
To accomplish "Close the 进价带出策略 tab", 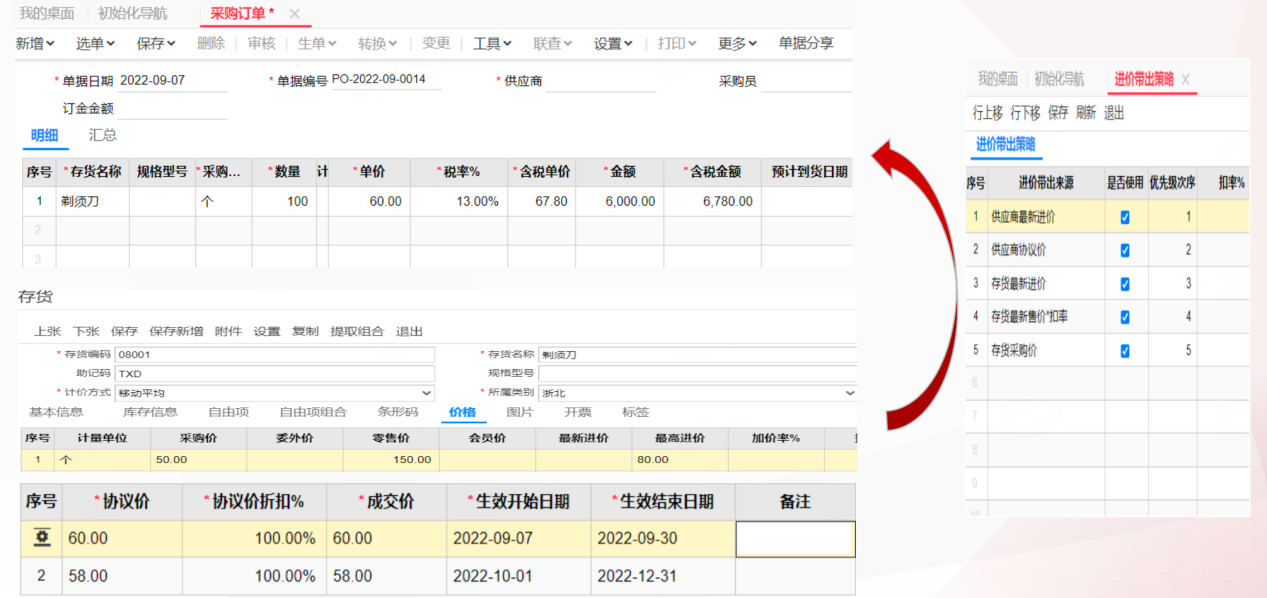I will [x=1185, y=79].
